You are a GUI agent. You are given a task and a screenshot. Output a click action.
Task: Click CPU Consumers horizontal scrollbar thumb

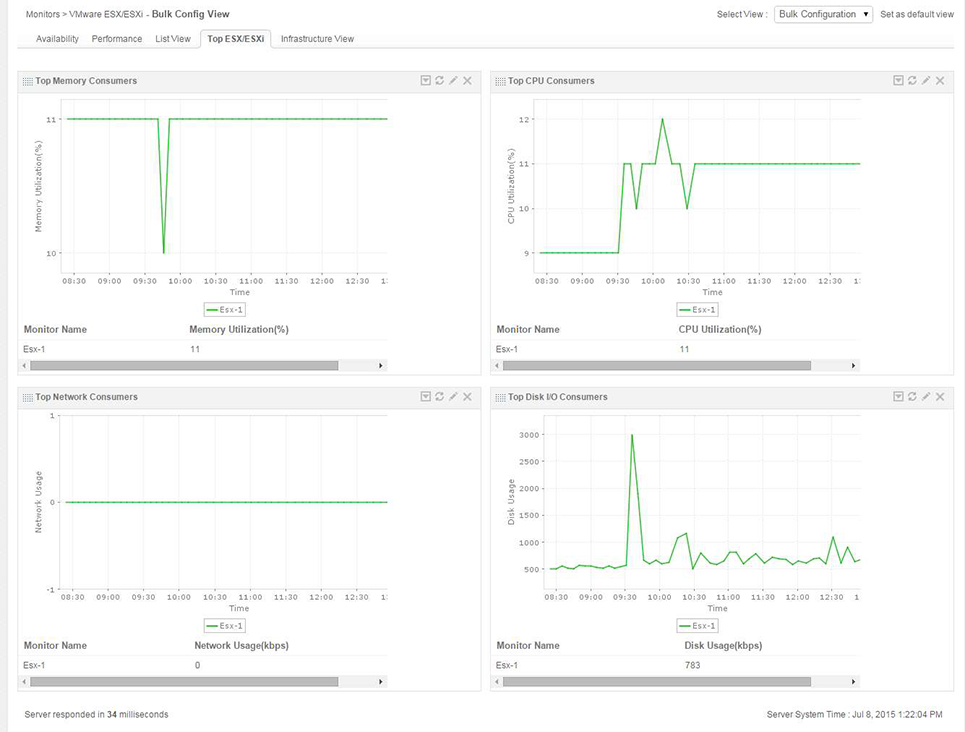coord(657,366)
